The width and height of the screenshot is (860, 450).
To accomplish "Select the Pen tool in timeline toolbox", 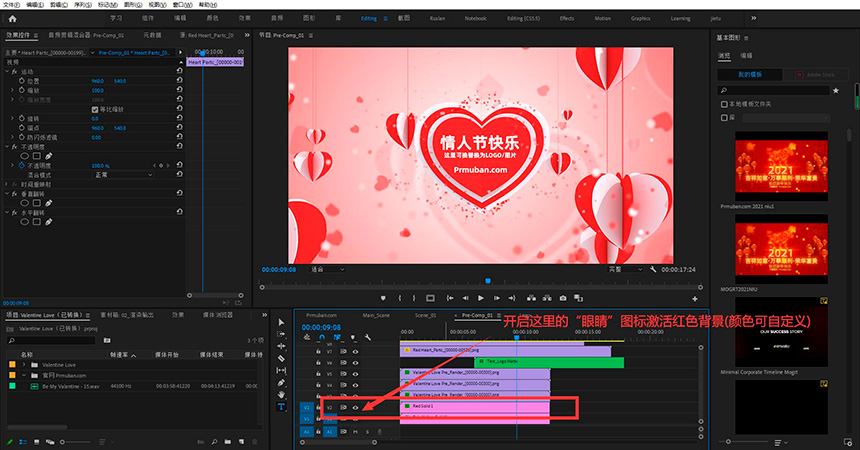I will pos(281,383).
